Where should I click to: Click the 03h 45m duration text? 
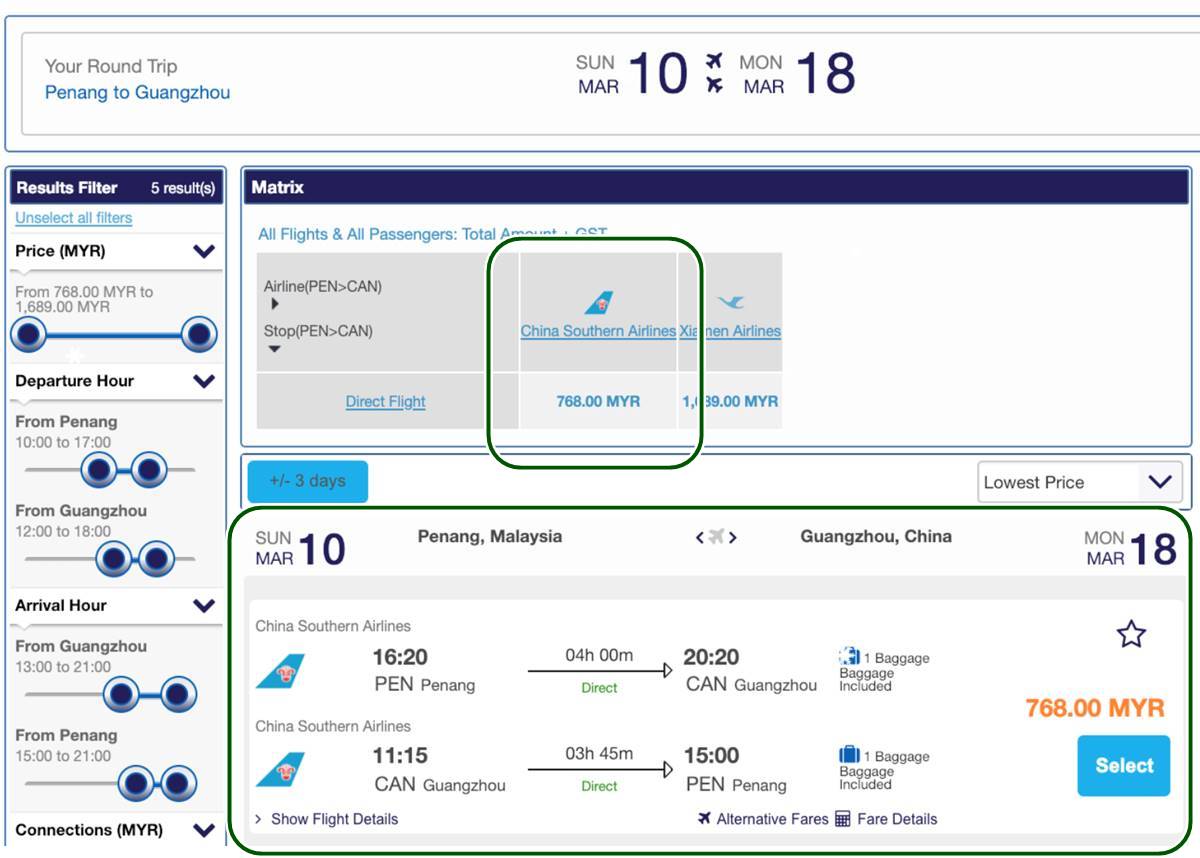[x=599, y=754]
